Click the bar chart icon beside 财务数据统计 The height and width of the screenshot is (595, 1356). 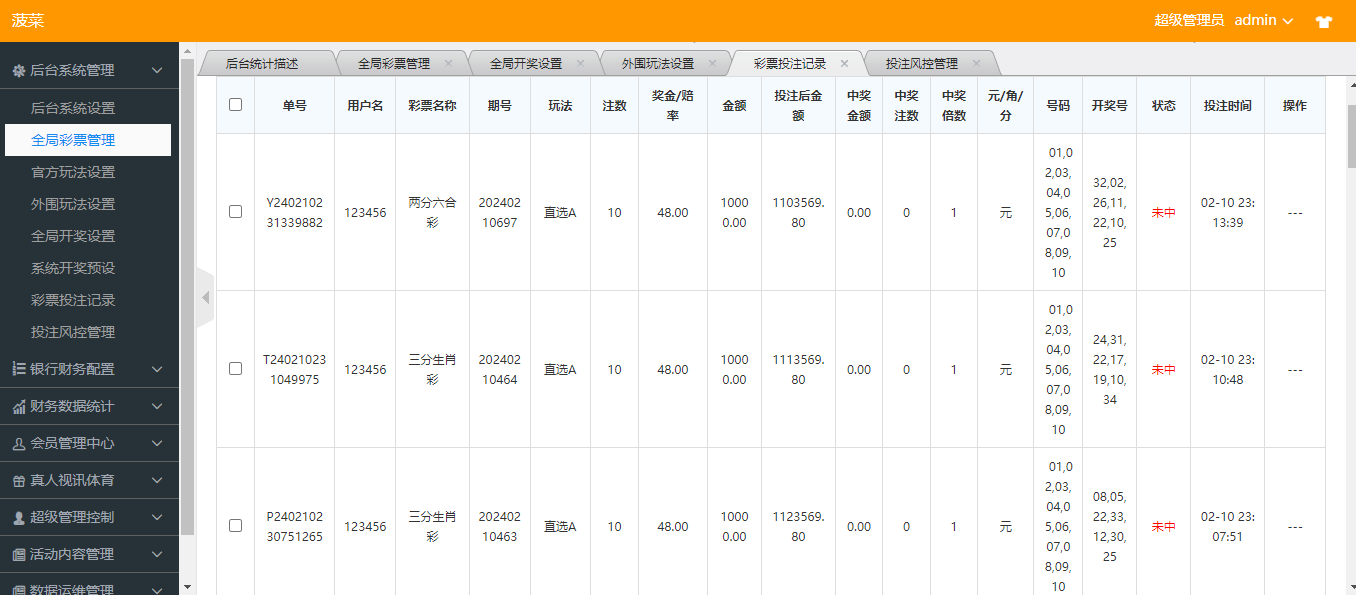pos(18,407)
